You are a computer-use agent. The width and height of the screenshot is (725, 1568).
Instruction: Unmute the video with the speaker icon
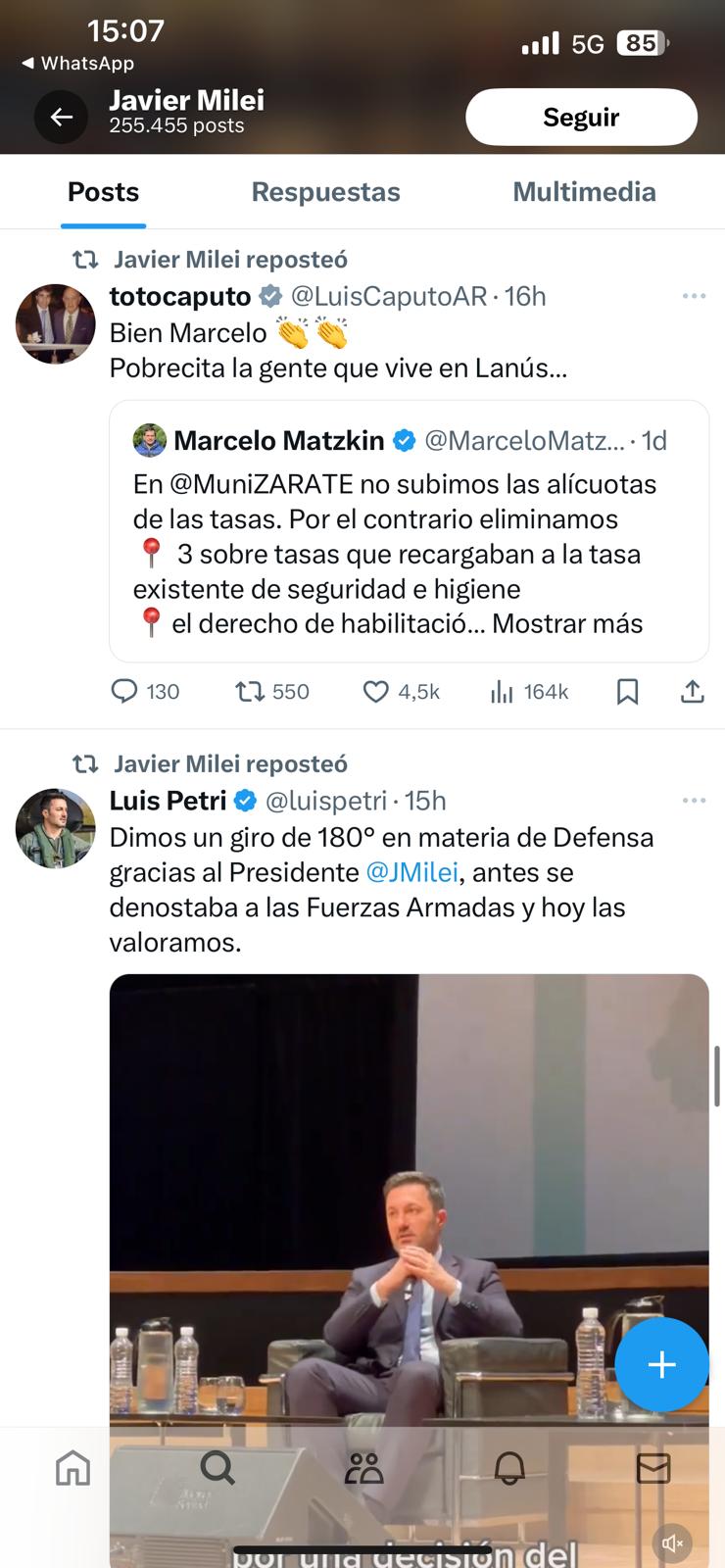[x=673, y=1543]
